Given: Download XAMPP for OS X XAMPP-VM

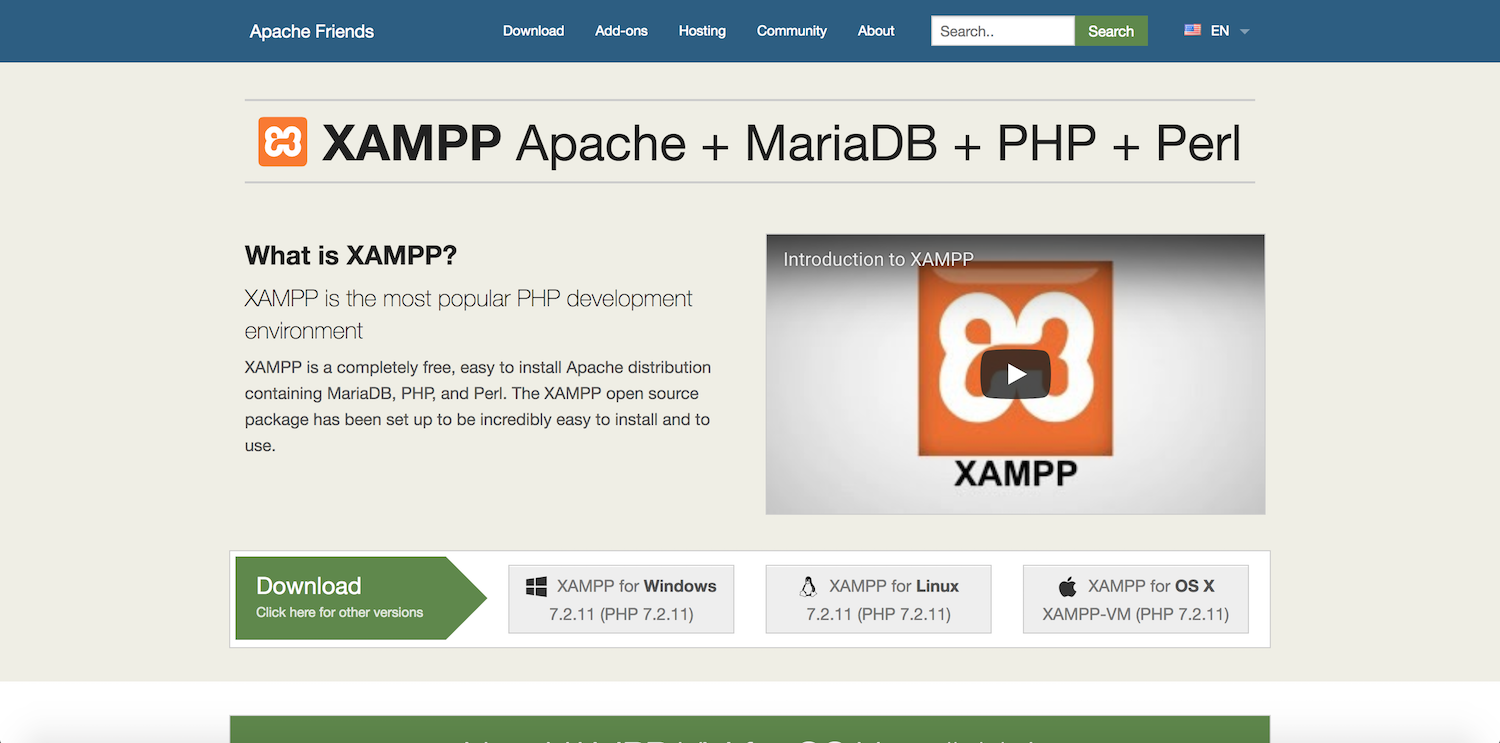Looking at the screenshot, I should 1136,599.
